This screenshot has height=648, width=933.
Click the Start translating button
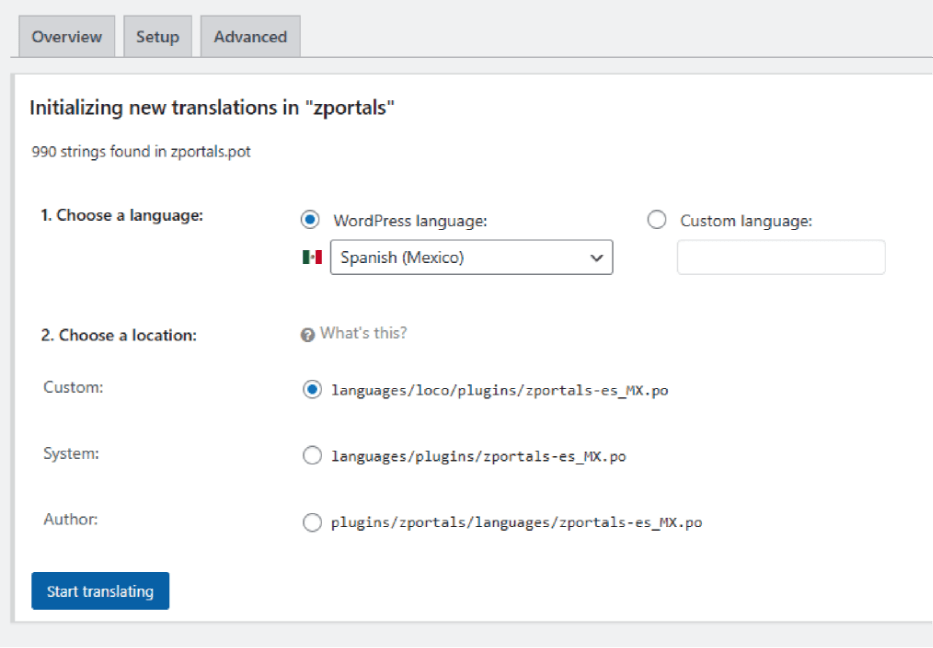[101, 591]
